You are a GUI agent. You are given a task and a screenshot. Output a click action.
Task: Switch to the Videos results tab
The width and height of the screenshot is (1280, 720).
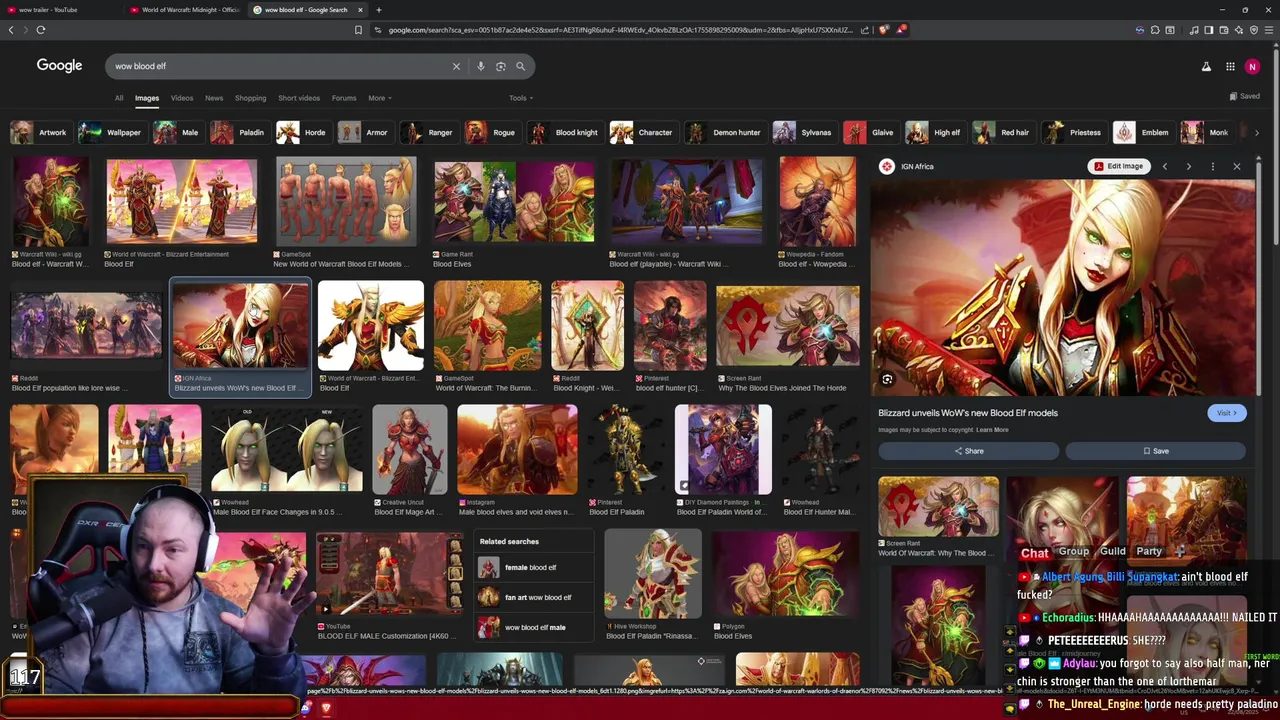[182, 98]
